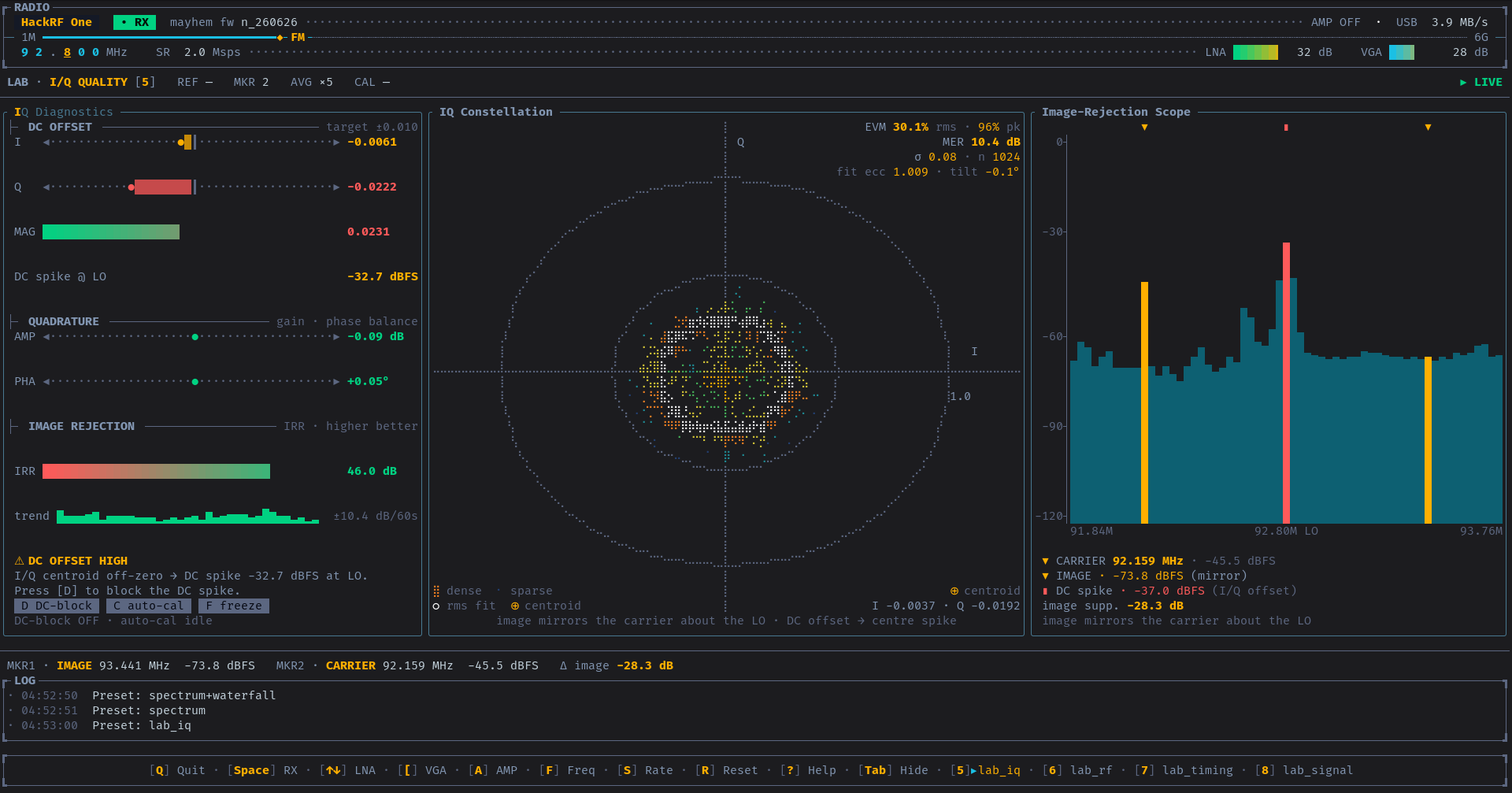Click the LIVE play indicator
1512x793 pixels.
click(x=1480, y=82)
